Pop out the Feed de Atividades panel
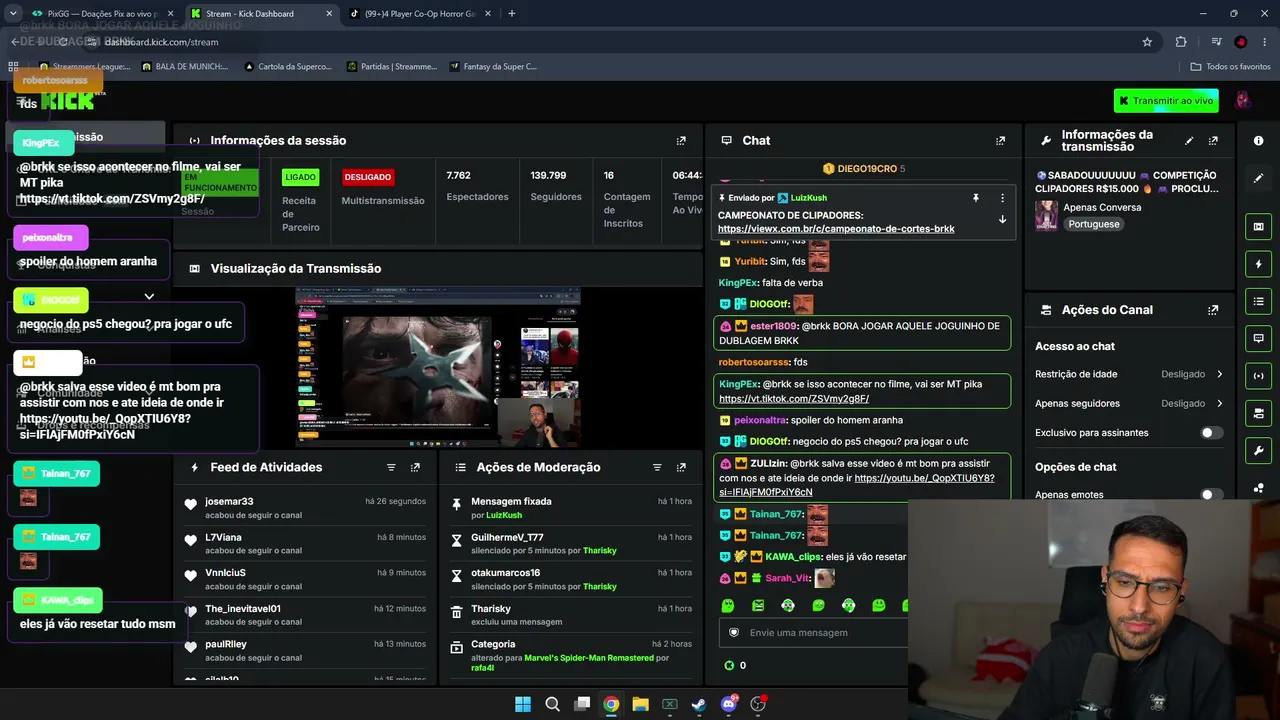The height and width of the screenshot is (720, 1280). pos(415,467)
